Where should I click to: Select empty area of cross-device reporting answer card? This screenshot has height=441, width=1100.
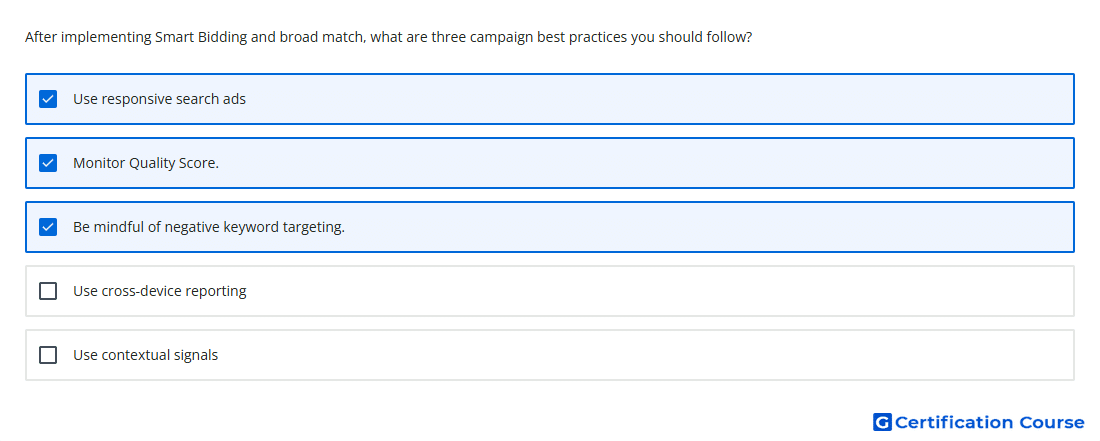(x=659, y=291)
